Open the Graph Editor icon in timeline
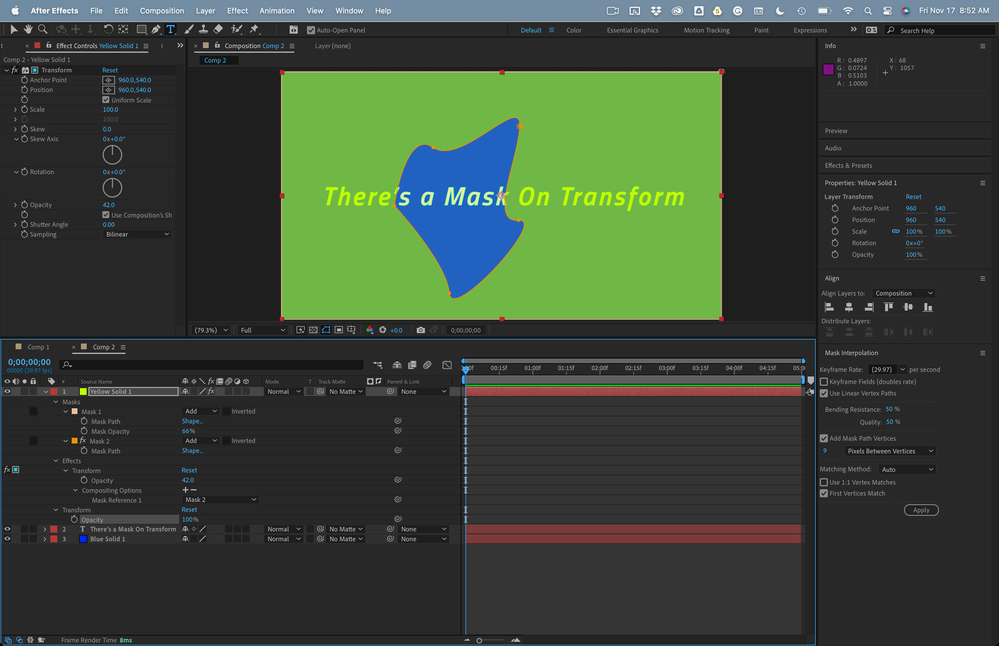 447,365
